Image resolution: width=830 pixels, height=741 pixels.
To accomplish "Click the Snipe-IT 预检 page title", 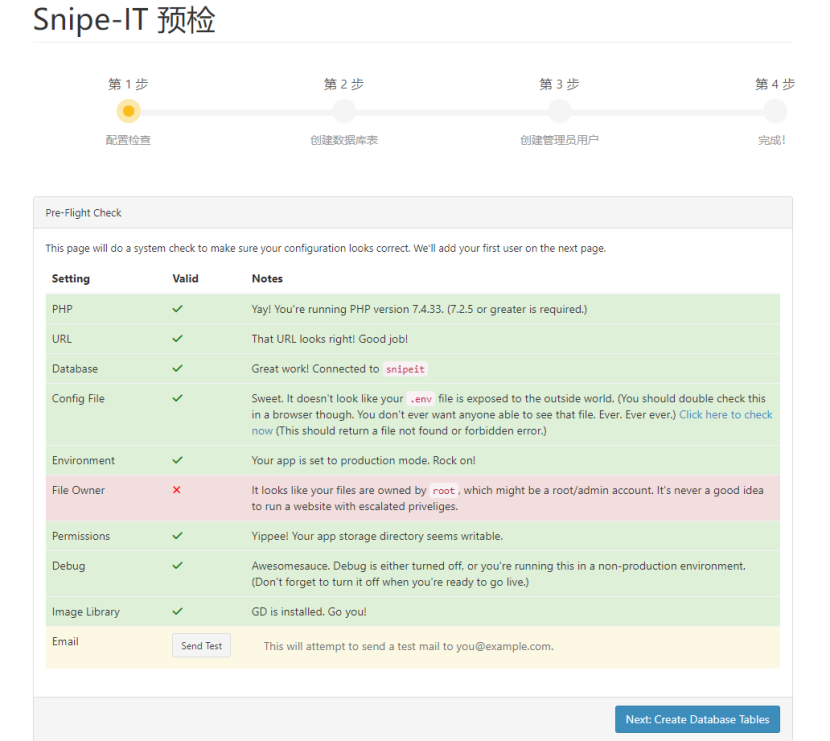I will pyautogui.click(x=124, y=20).
